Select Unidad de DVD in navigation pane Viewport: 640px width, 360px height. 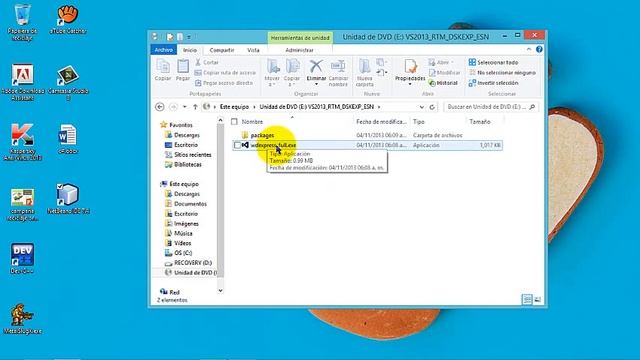pyautogui.click(x=191, y=273)
